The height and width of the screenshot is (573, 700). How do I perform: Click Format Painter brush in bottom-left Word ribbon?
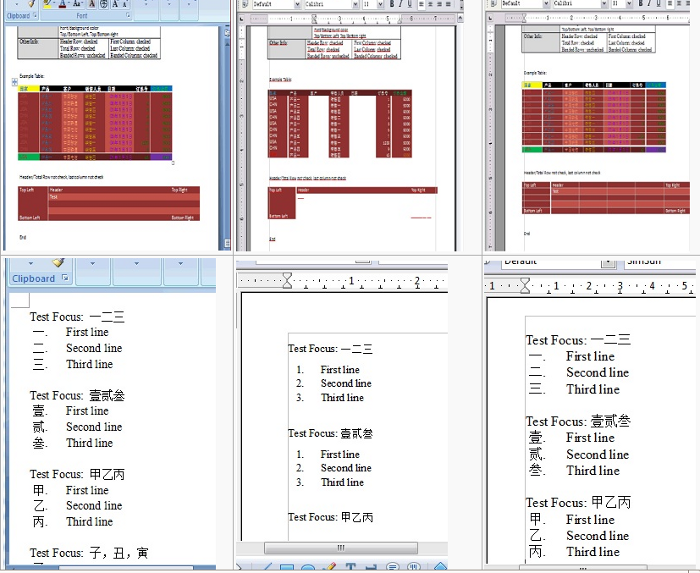[58, 262]
